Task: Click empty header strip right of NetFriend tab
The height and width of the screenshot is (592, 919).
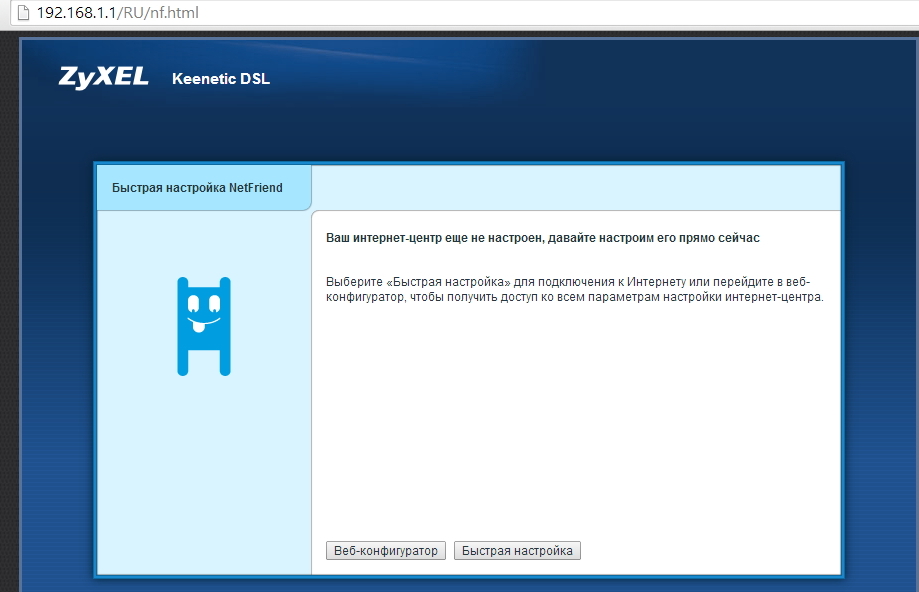Action: pyautogui.click(x=575, y=188)
